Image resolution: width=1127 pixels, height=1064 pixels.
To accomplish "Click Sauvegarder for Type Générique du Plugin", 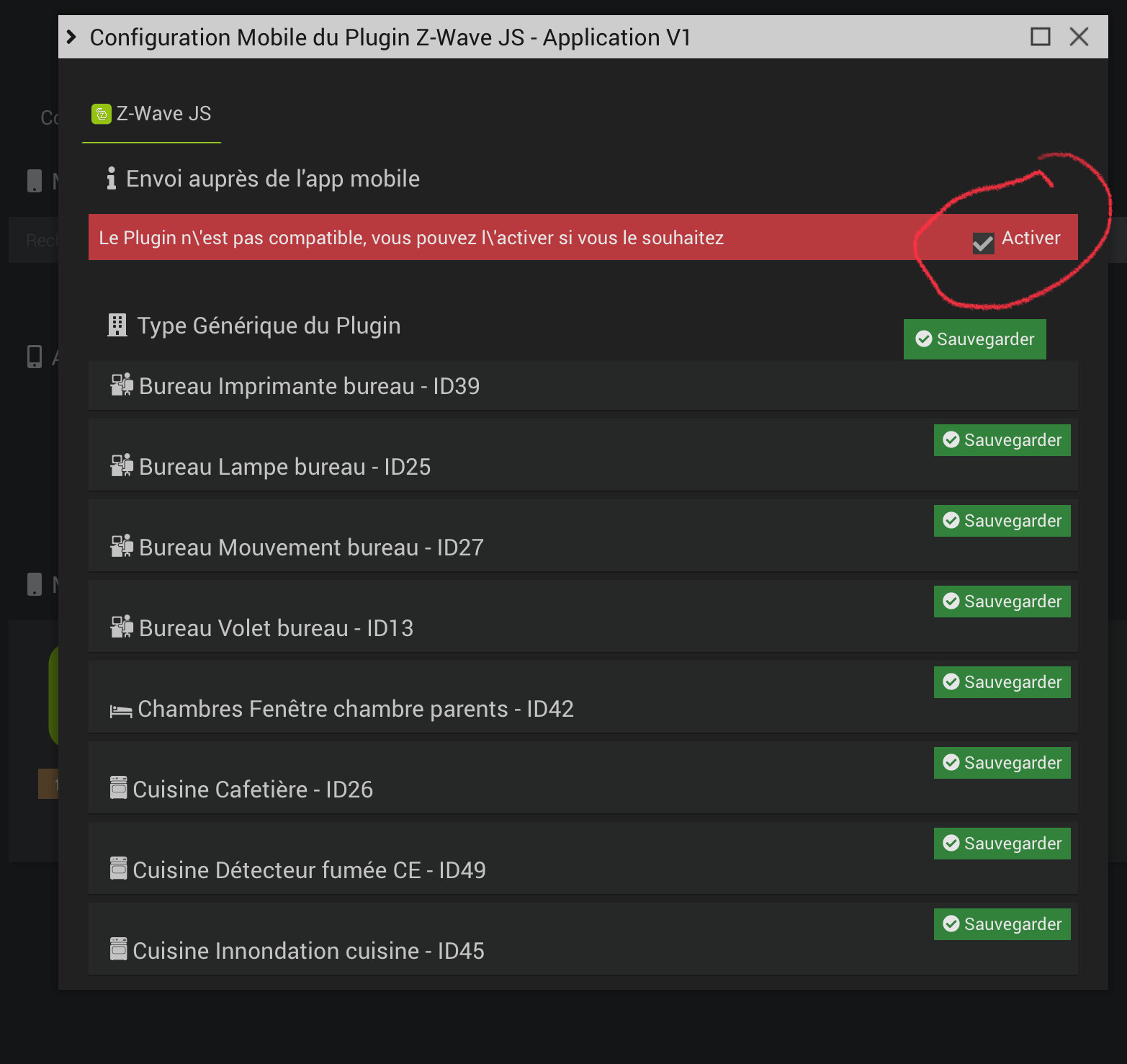I will pyautogui.click(x=974, y=339).
